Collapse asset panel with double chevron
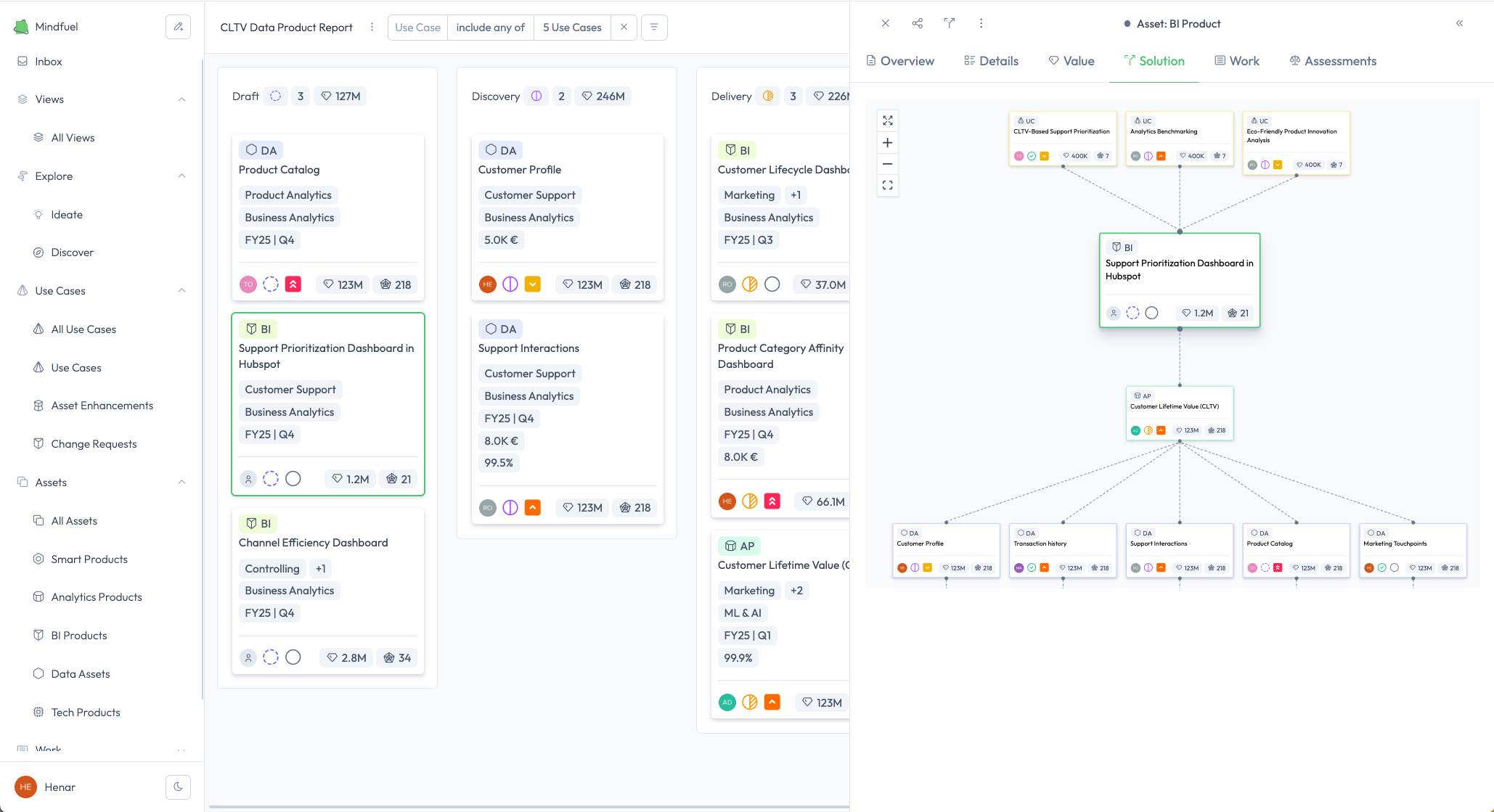The height and width of the screenshot is (812, 1494). click(1459, 23)
